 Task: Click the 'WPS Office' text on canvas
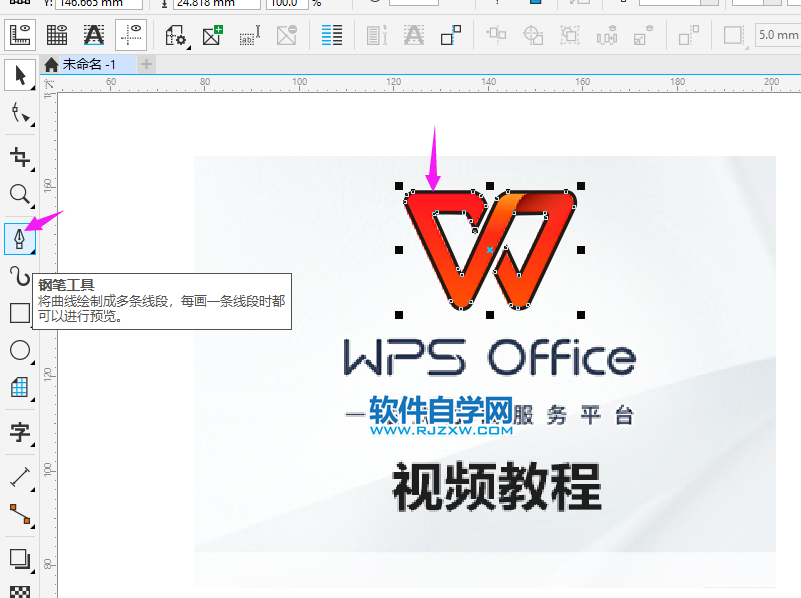490,357
